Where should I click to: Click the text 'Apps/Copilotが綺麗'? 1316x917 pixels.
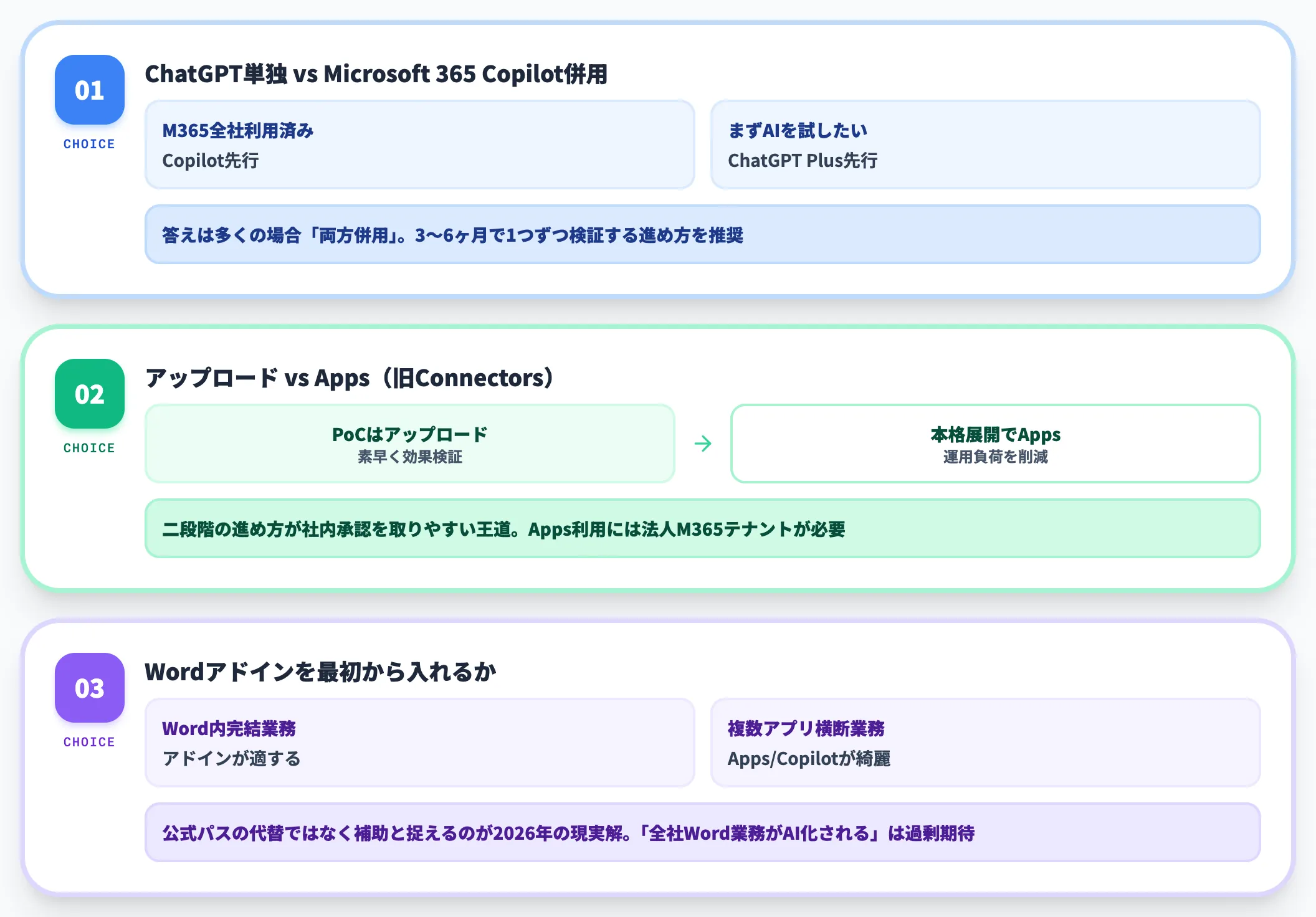(x=809, y=759)
